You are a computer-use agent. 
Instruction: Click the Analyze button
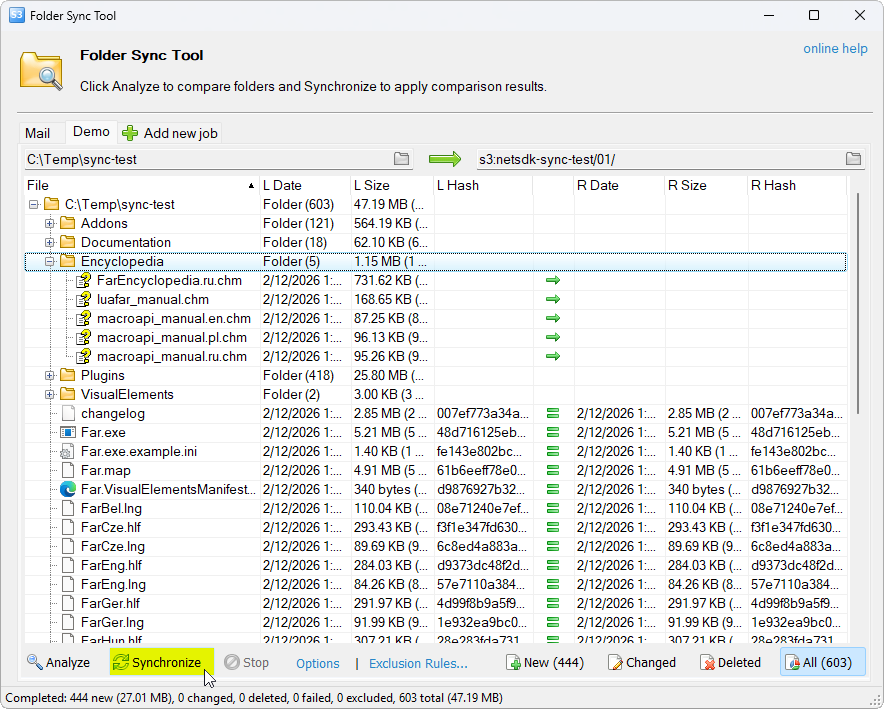click(58, 663)
